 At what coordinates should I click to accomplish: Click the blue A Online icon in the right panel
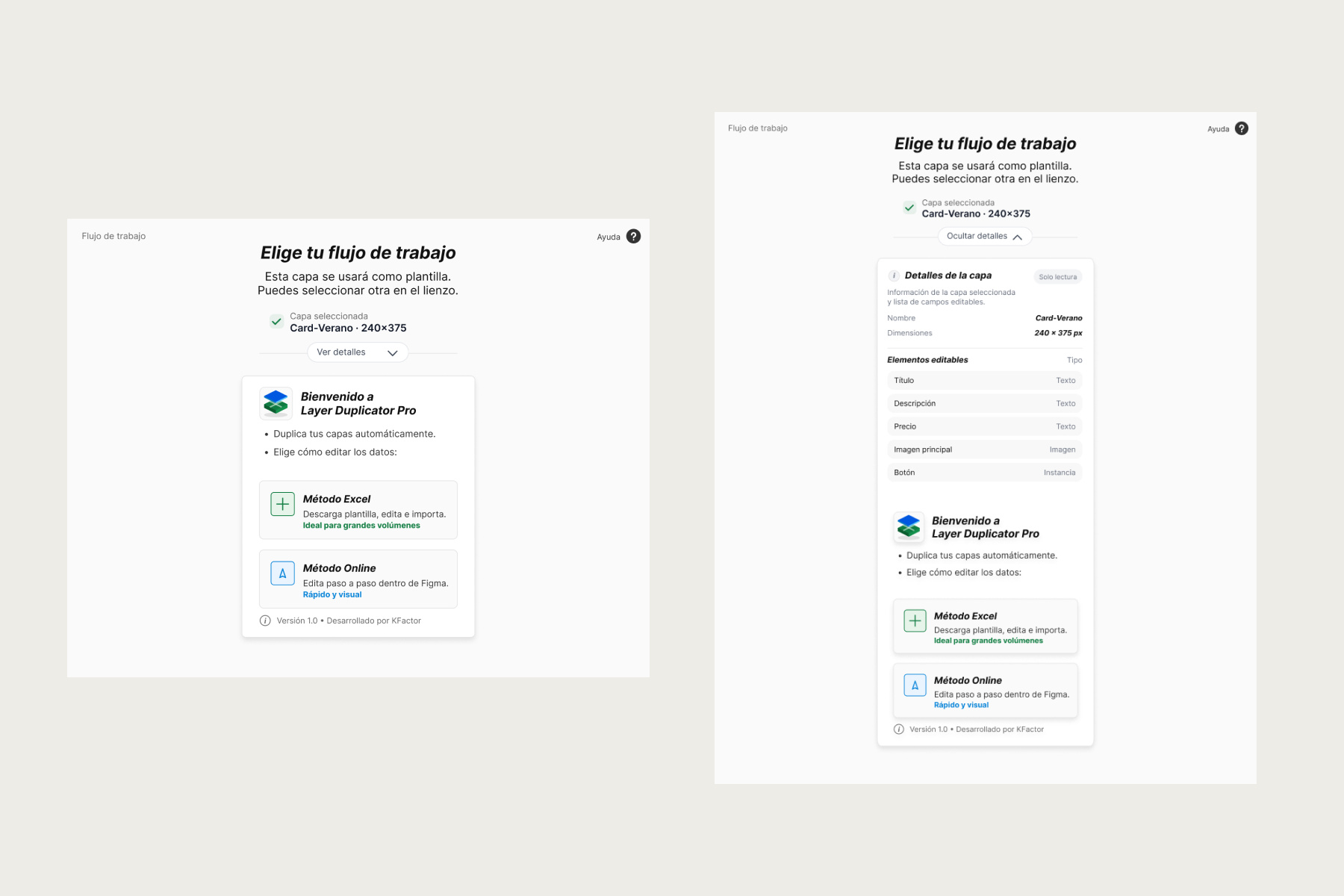coord(915,685)
